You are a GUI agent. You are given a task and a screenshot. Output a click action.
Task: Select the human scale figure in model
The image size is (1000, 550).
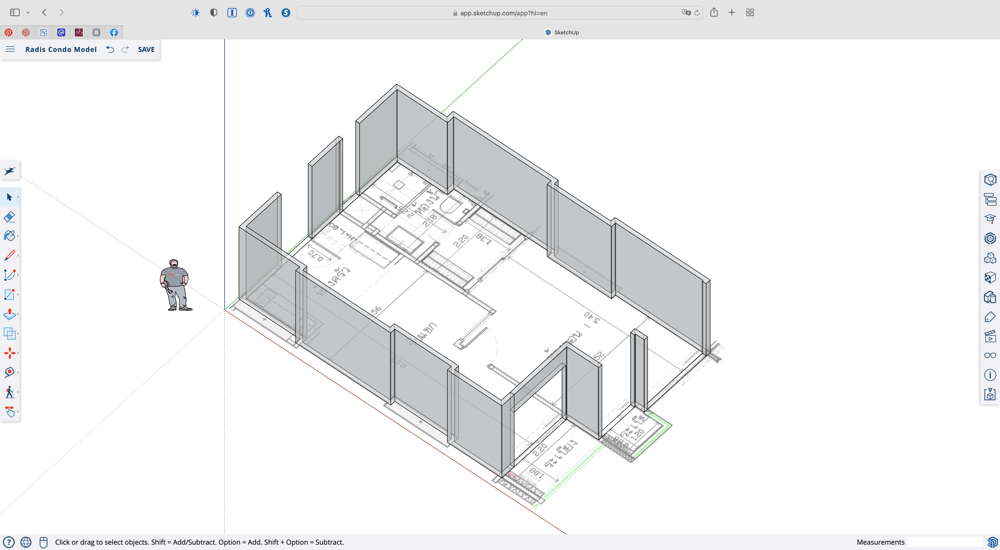[x=175, y=285]
